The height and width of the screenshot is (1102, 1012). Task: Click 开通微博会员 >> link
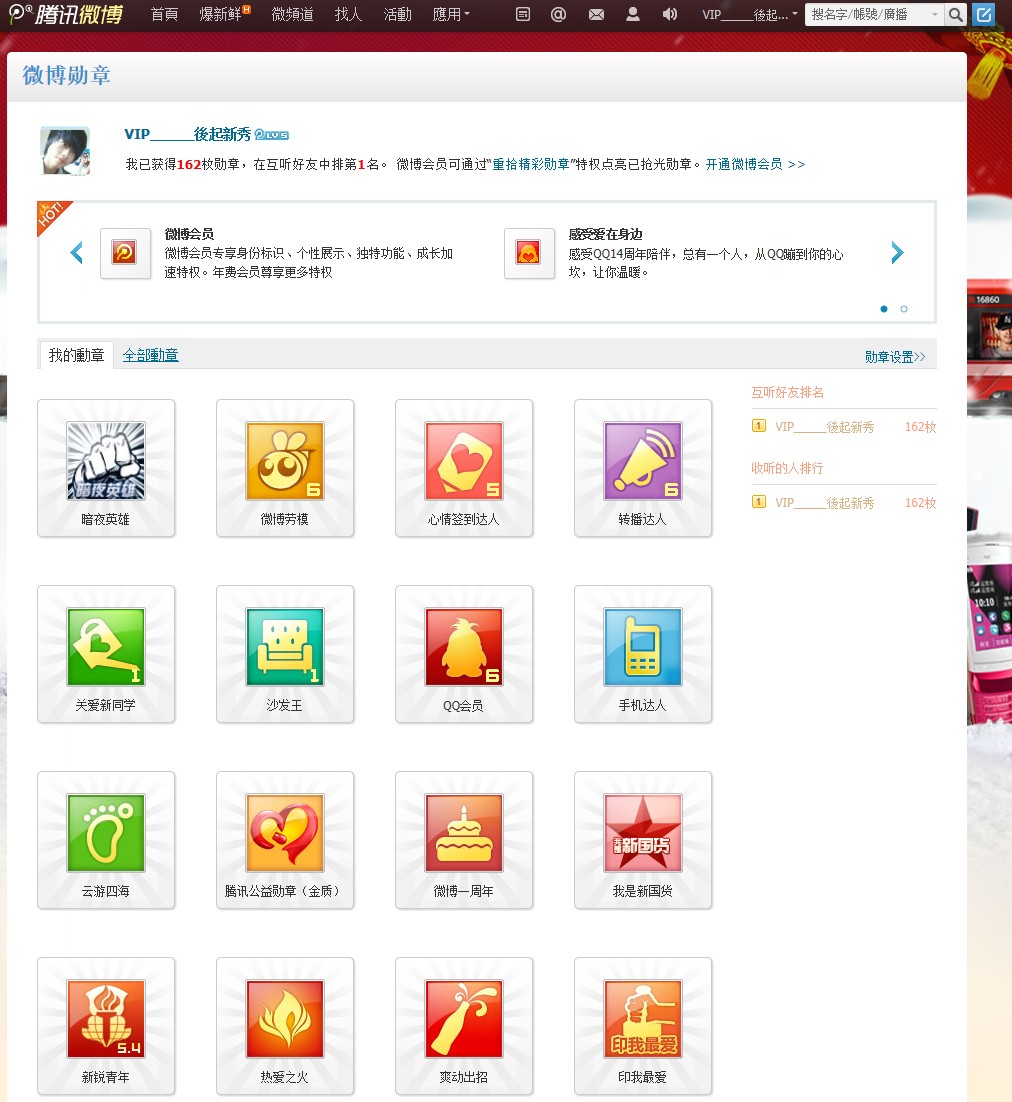click(x=755, y=164)
